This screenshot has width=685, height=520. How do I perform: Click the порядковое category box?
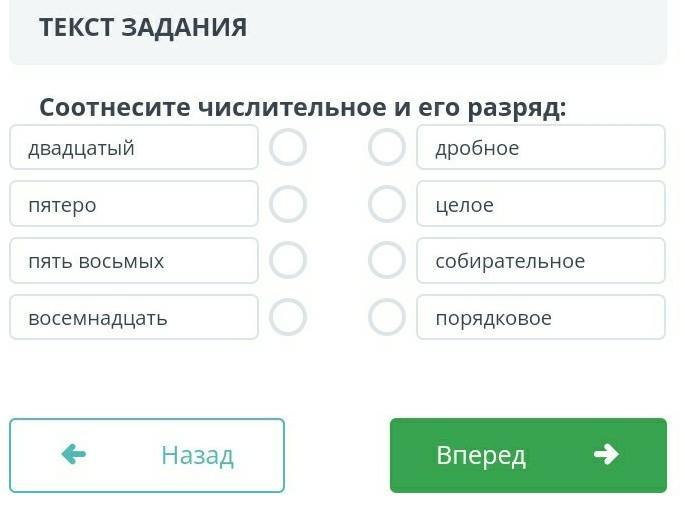click(540, 318)
